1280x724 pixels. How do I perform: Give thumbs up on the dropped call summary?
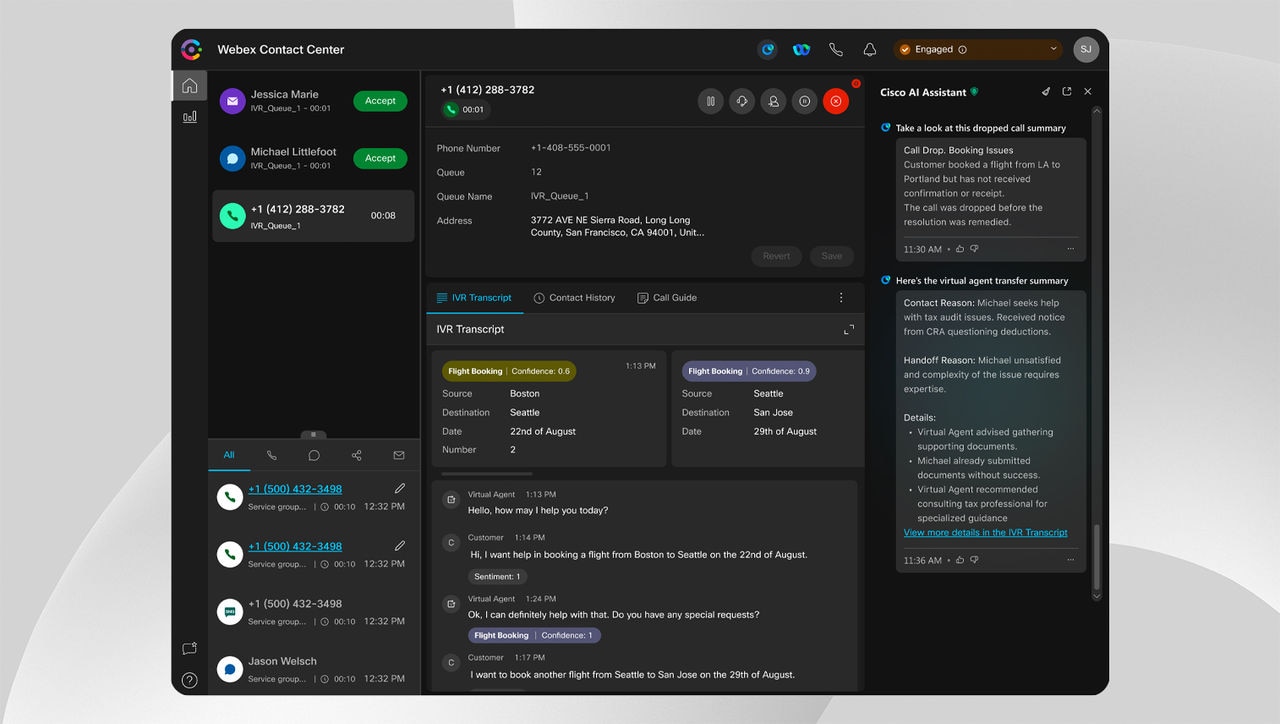point(960,249)
